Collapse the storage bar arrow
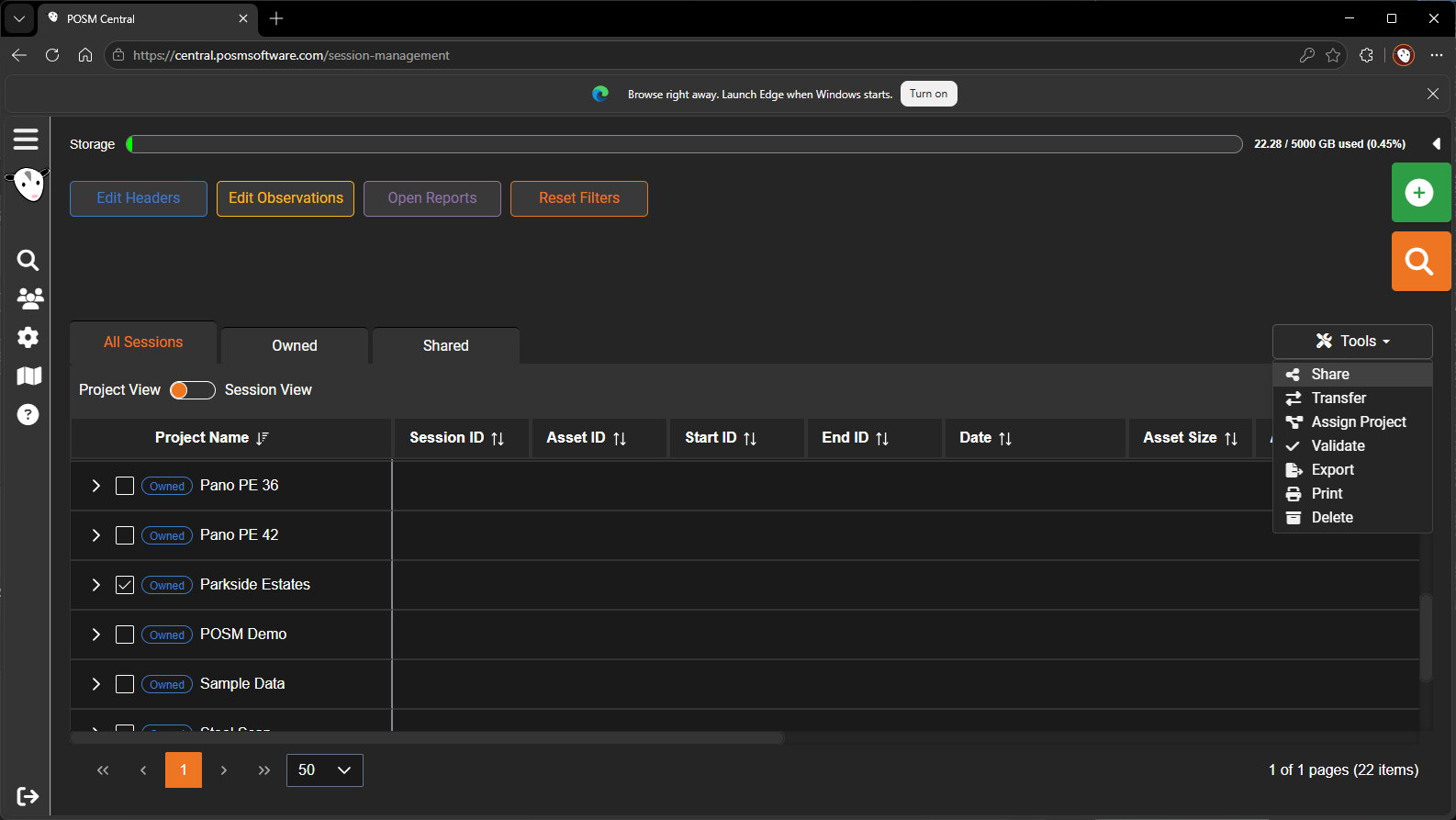This screenshot has height=820, width=1456. click(1437, 144)
